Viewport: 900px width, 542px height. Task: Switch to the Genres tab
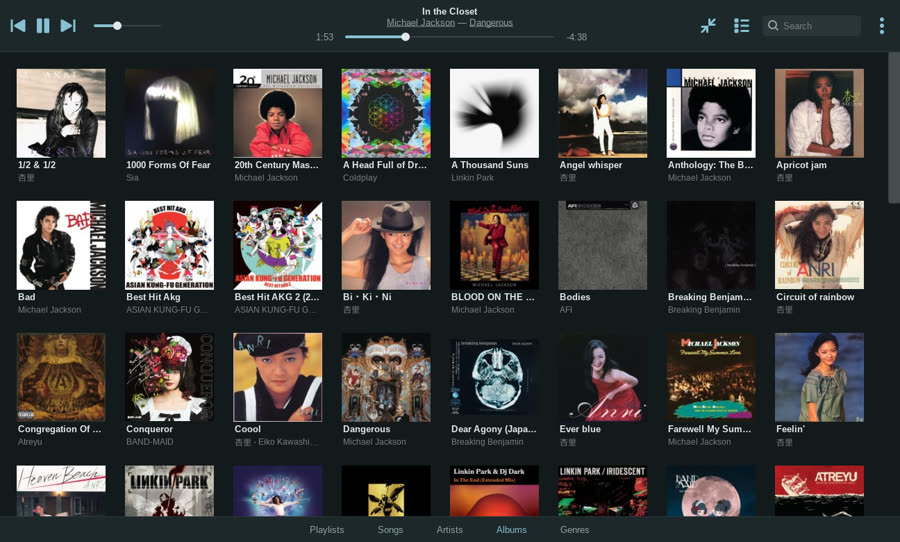575,529
